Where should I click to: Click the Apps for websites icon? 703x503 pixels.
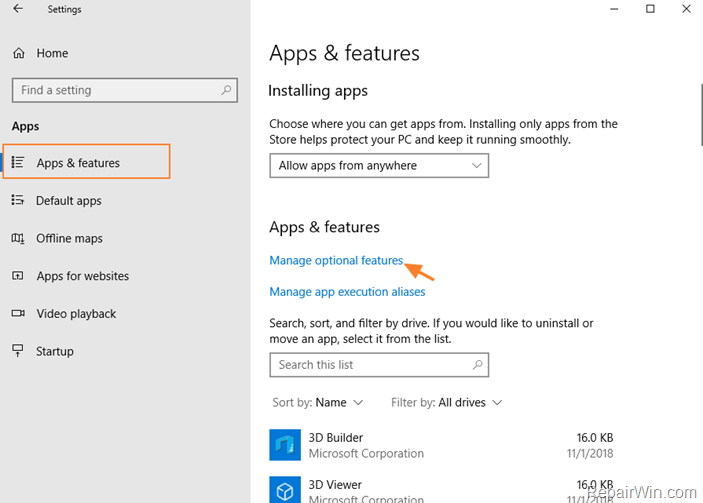click(18, 276)
